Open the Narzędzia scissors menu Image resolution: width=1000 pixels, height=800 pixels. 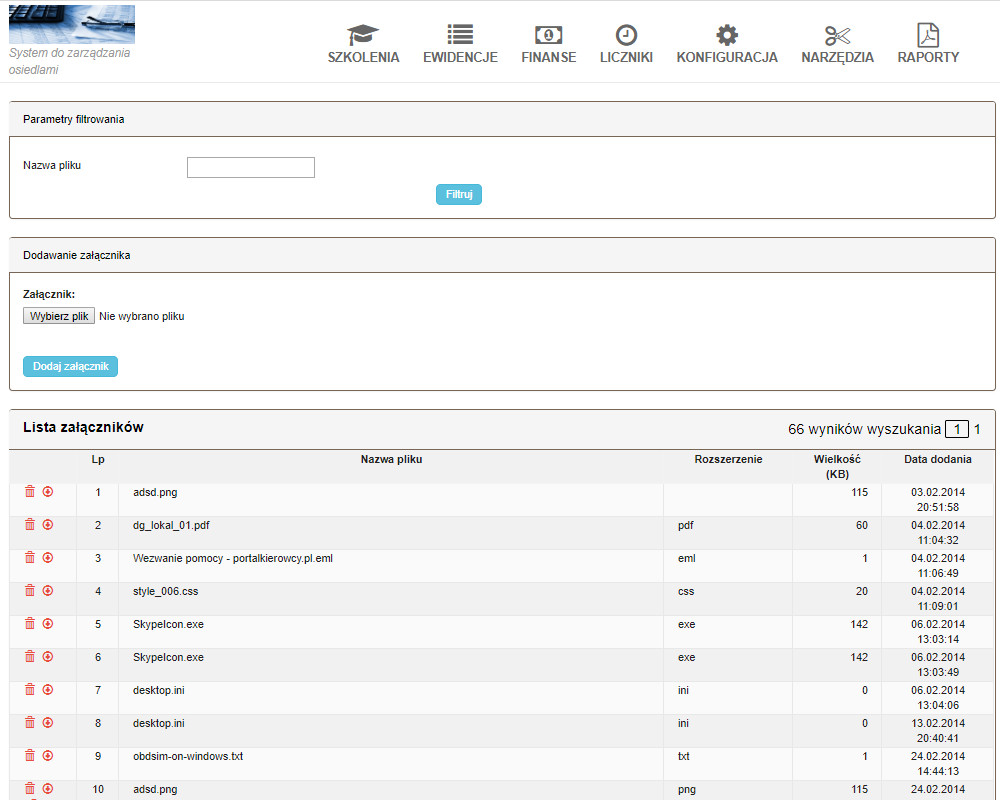pos(837,44)
